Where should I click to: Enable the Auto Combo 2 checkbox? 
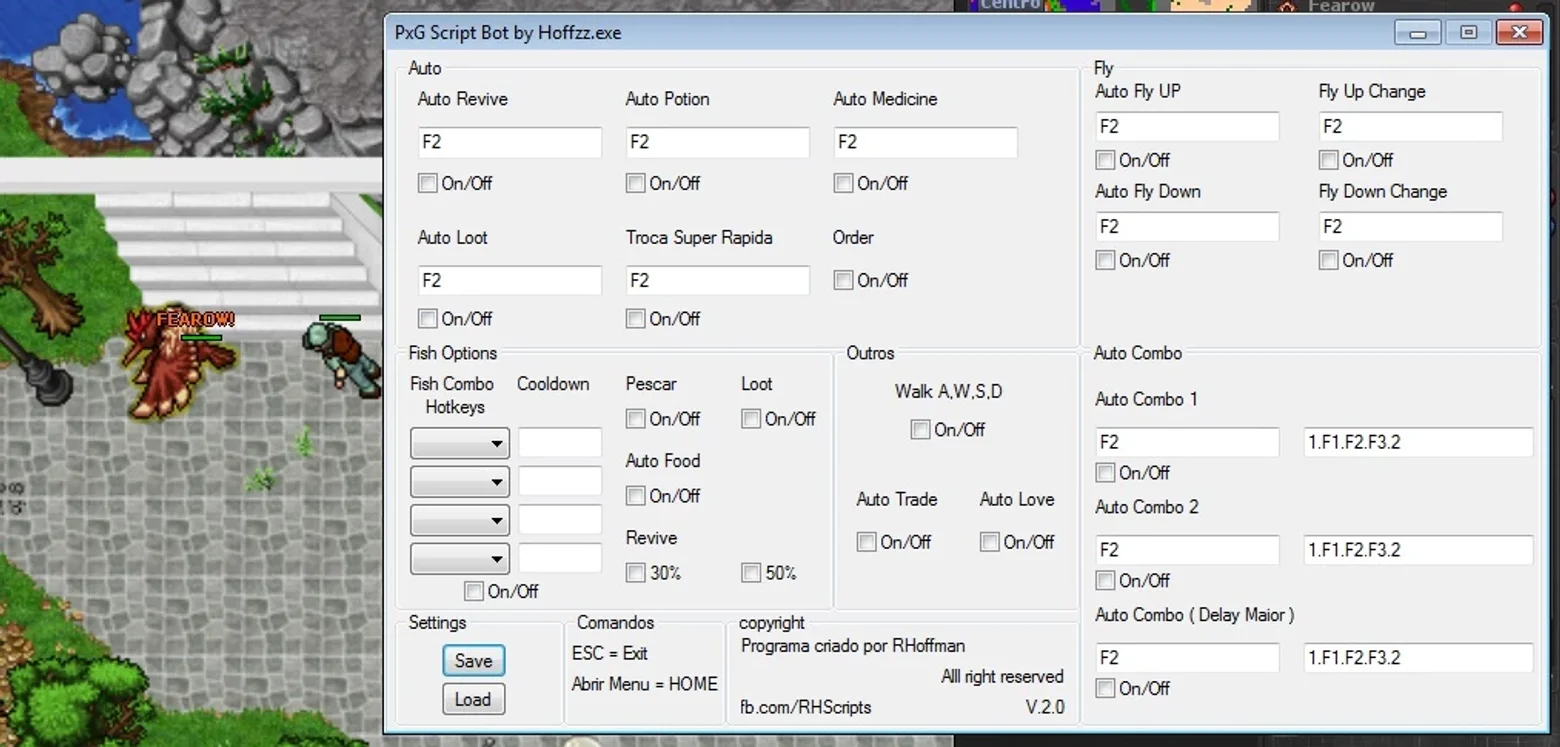(x=1105, y=580)
